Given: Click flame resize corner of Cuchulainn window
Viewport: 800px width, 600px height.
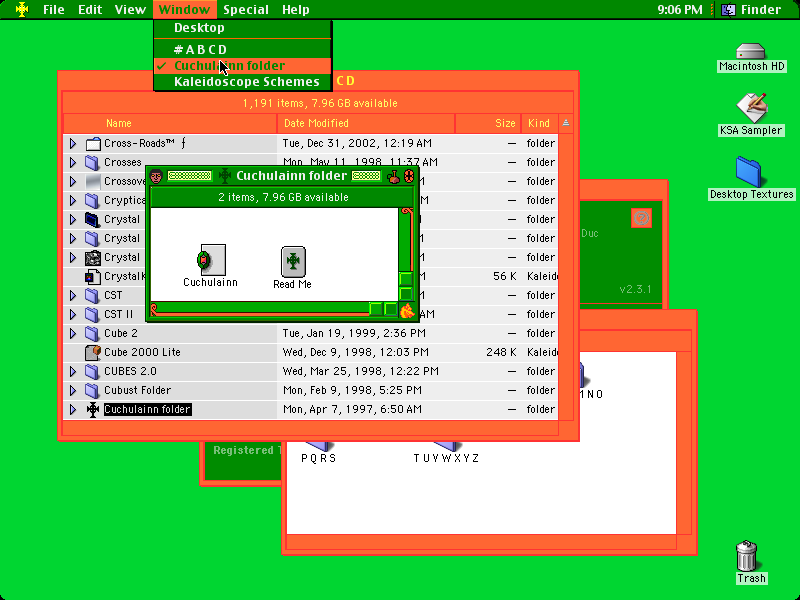Looking at the screenshot, I should (407, 310).
